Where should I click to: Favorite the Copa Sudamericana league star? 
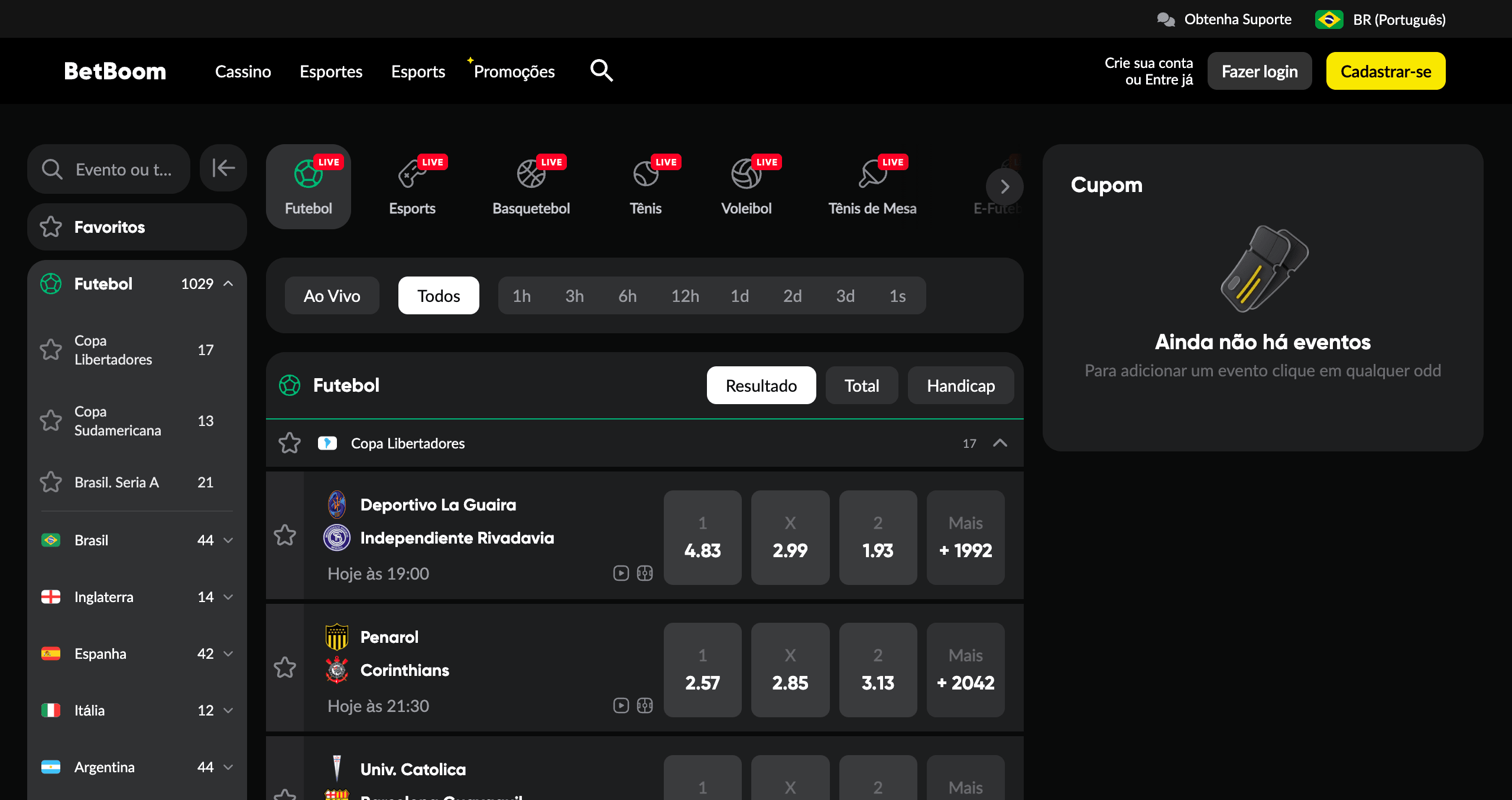(x=51, y=421)
